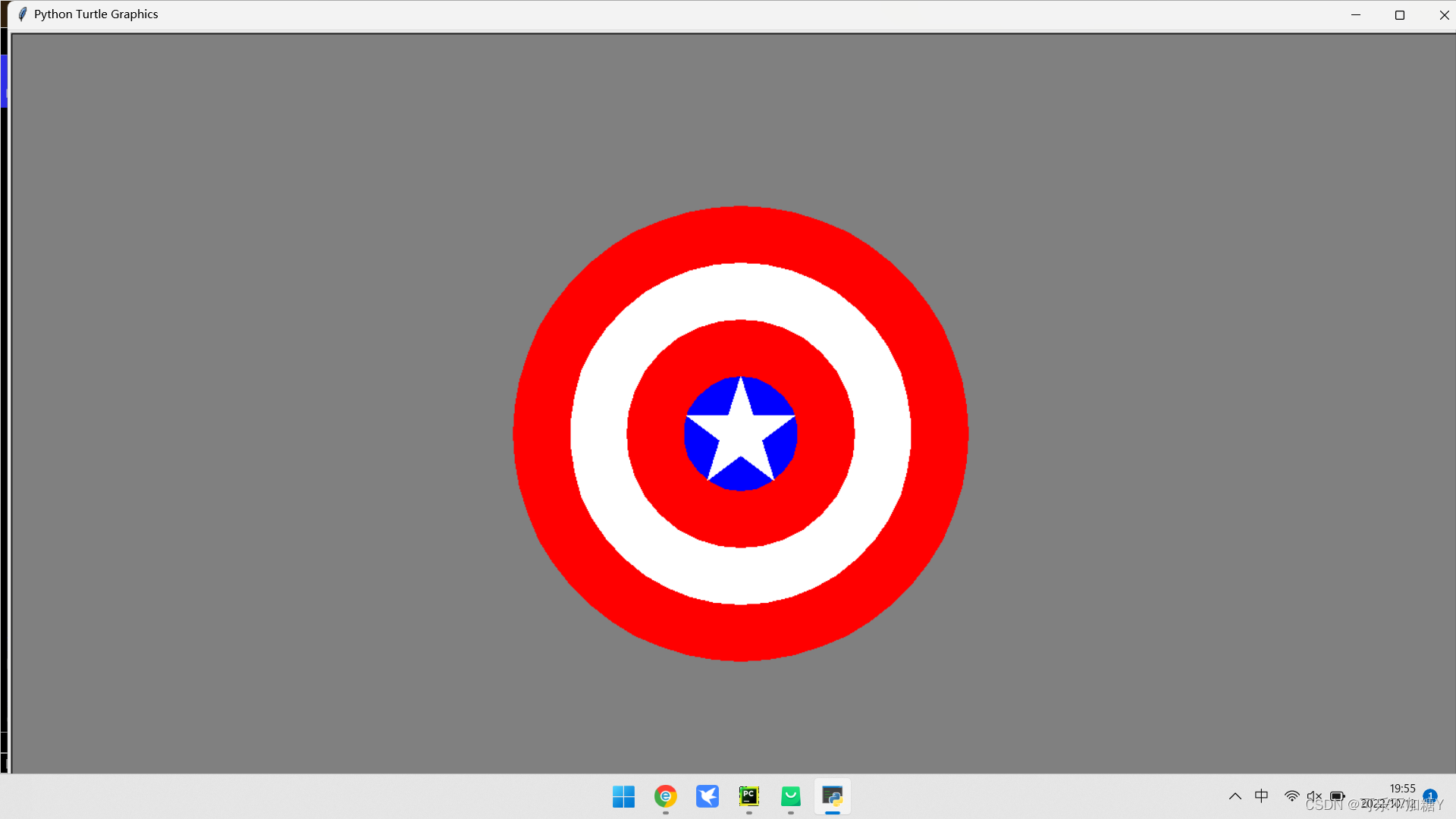The width and height of the screenshot is (1456, 819).
Task: Open the clock showing 19:55
Action: 1402,789
